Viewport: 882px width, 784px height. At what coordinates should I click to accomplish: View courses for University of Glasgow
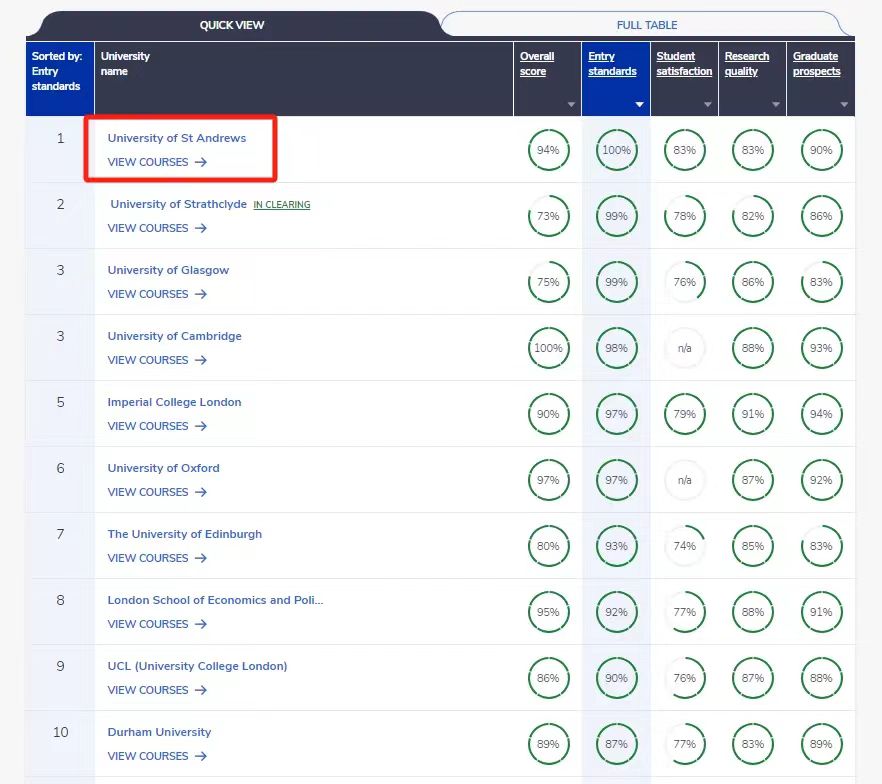click(x=157, y=294)
